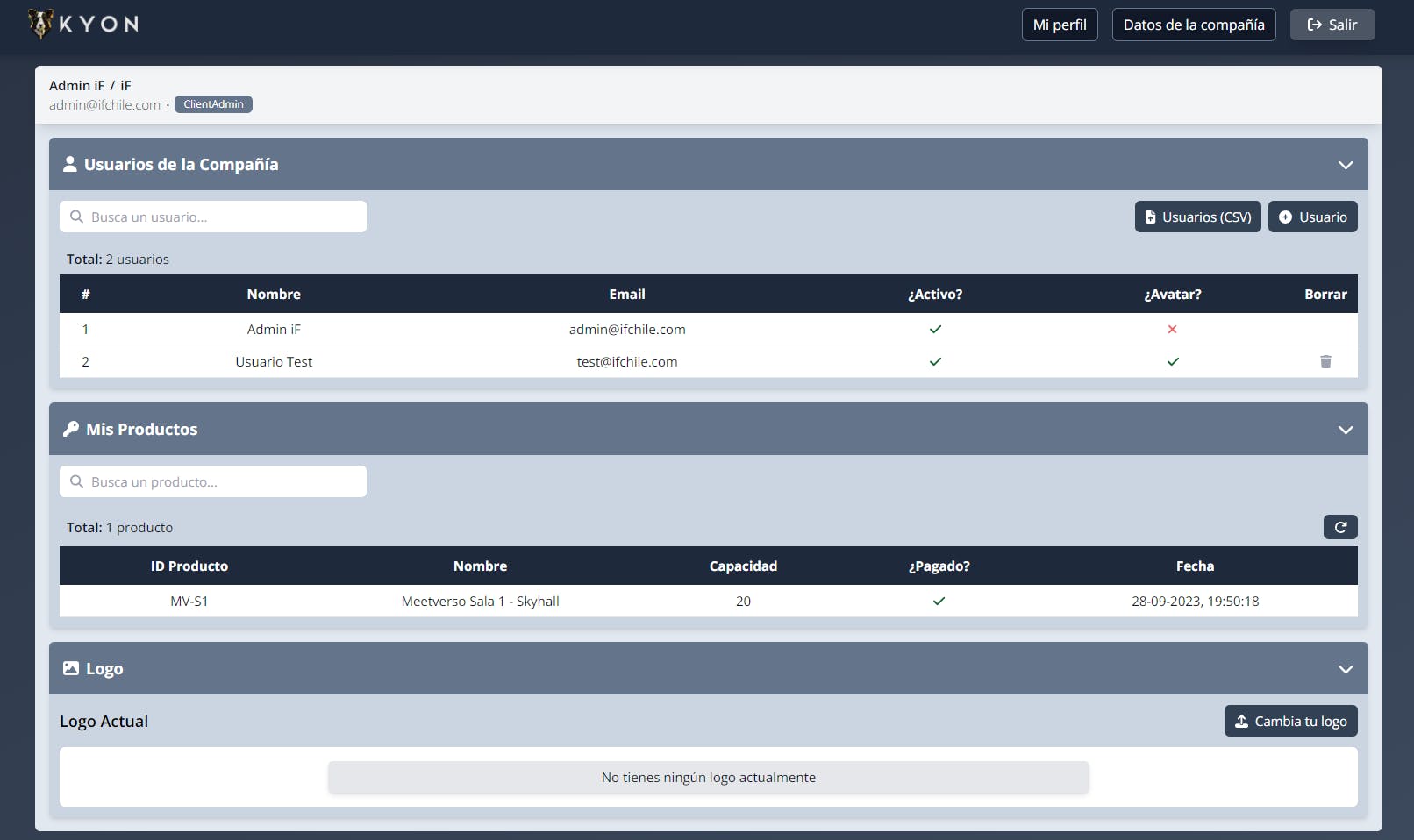The image size is (1414, 840).
Task: Delete Usuario Test with trash icon
Action: click(1325, 361)
